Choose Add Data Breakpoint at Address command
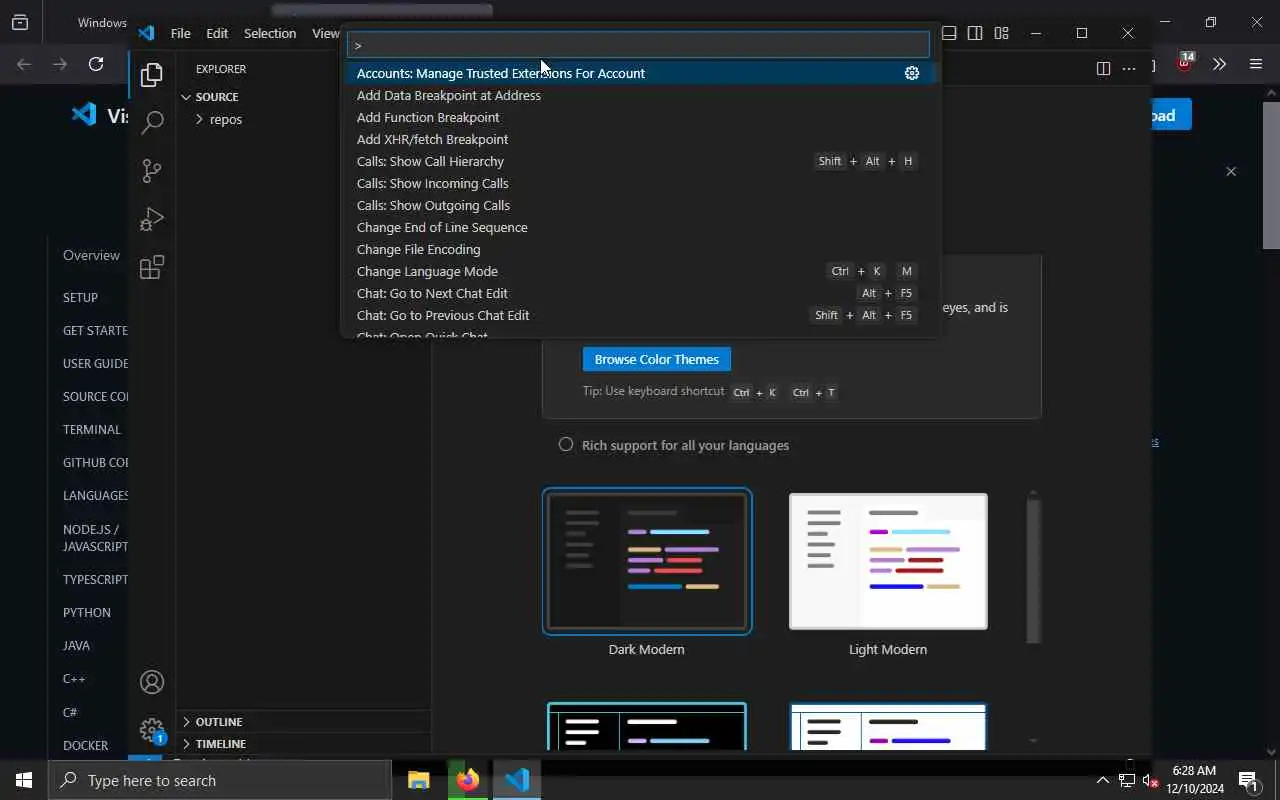 639,95
